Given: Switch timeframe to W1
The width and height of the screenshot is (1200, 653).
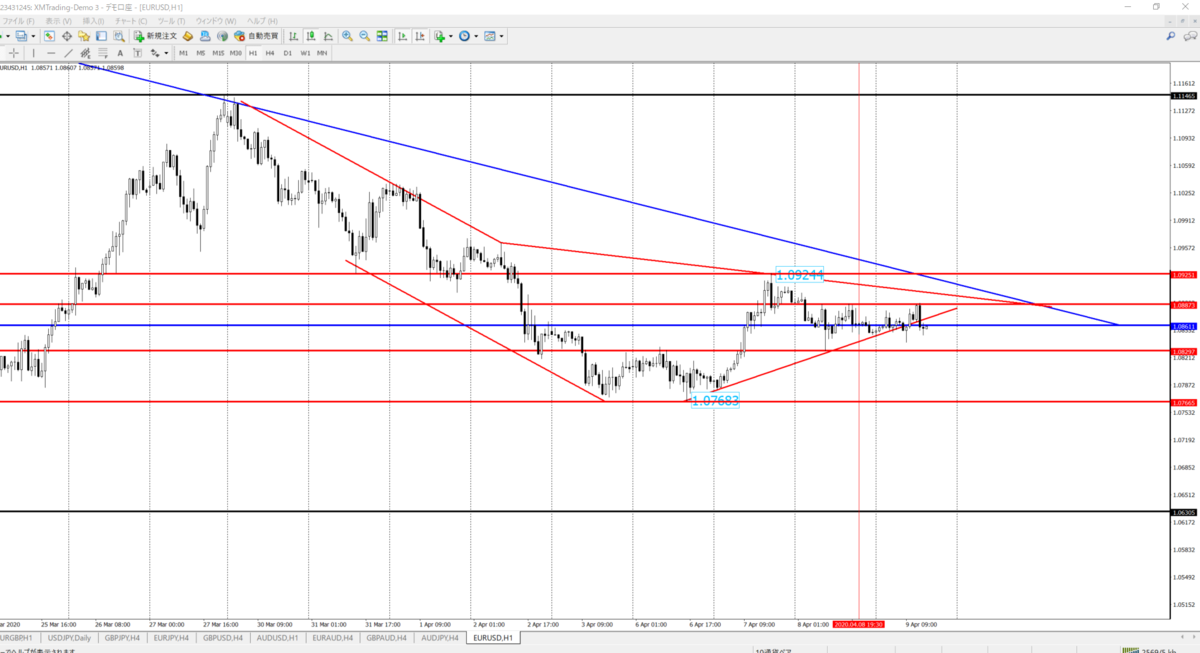Looking at the screenshot, I should [x=305, y=53].
